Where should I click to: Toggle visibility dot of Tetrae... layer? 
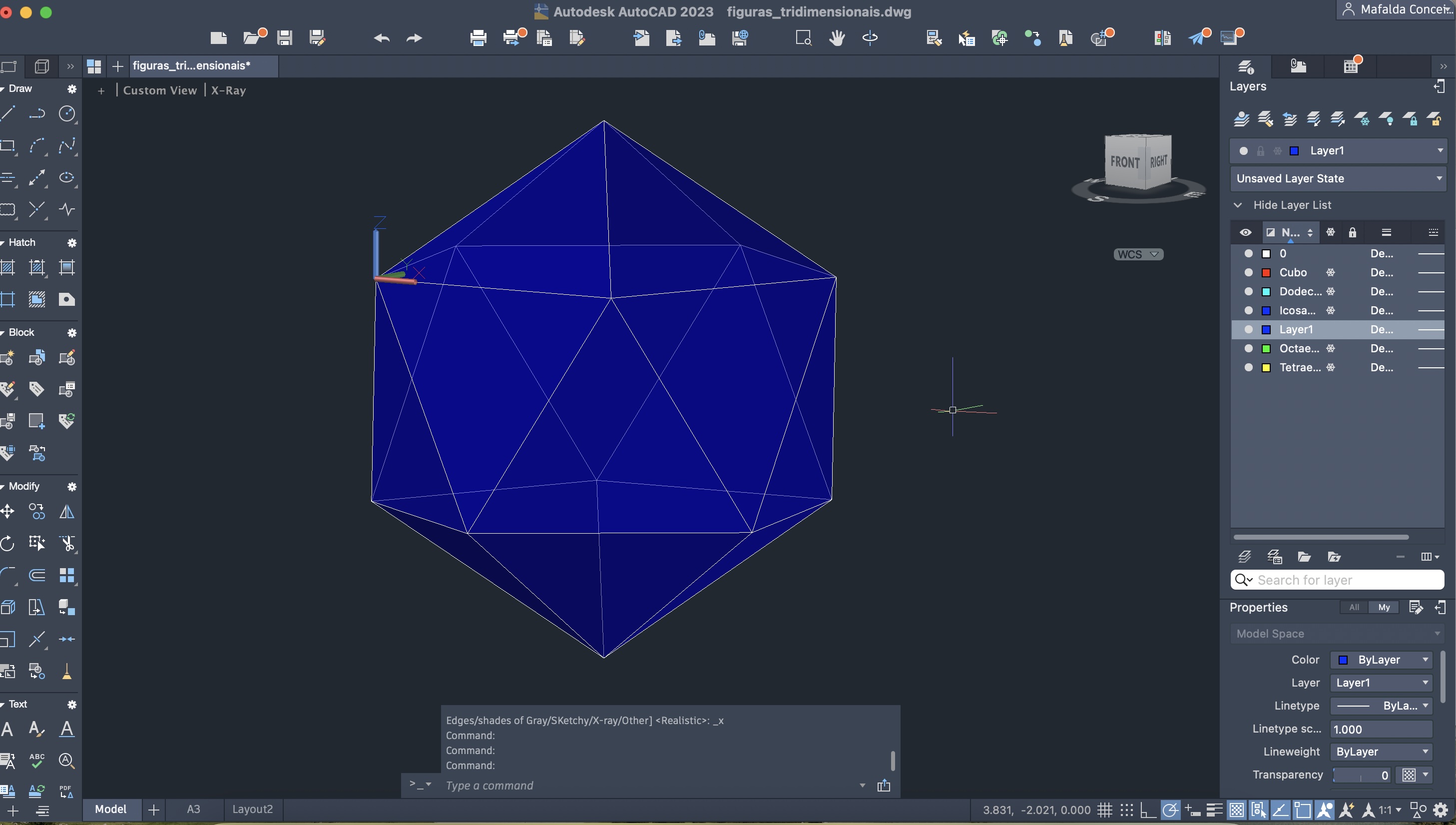1248,368
